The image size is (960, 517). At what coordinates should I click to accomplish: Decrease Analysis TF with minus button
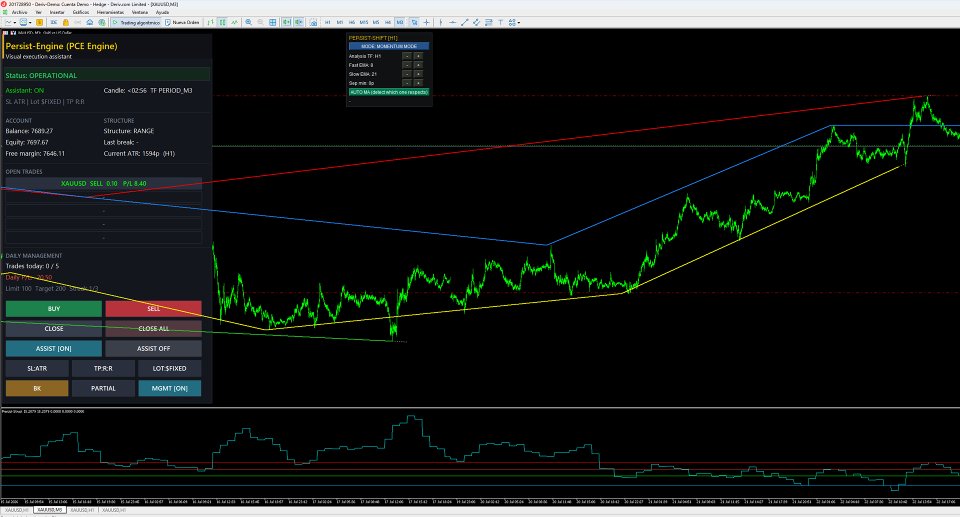tap(407, 56)
